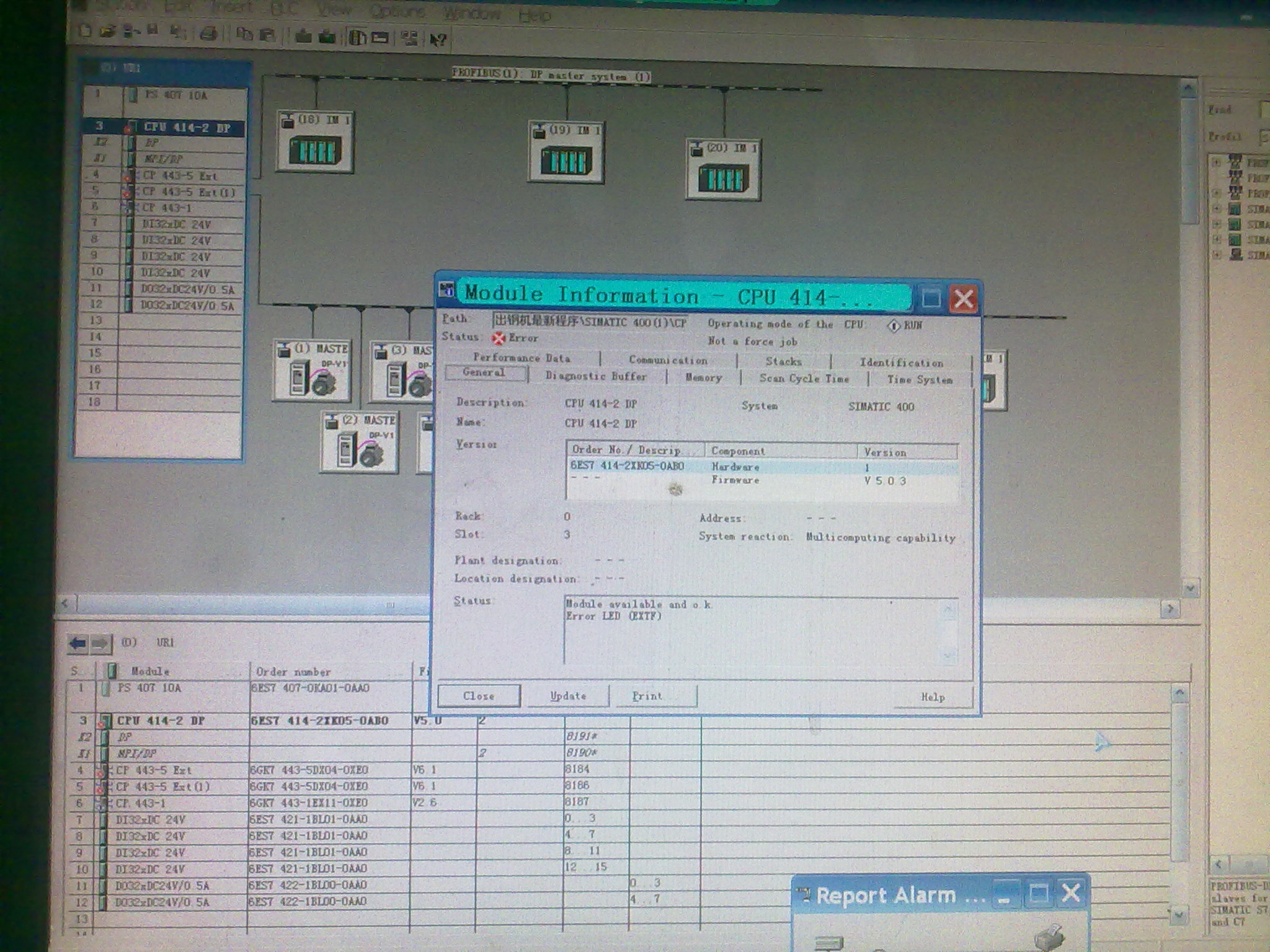Open the Options menu
1270x952 pixels.
(397, 11)
